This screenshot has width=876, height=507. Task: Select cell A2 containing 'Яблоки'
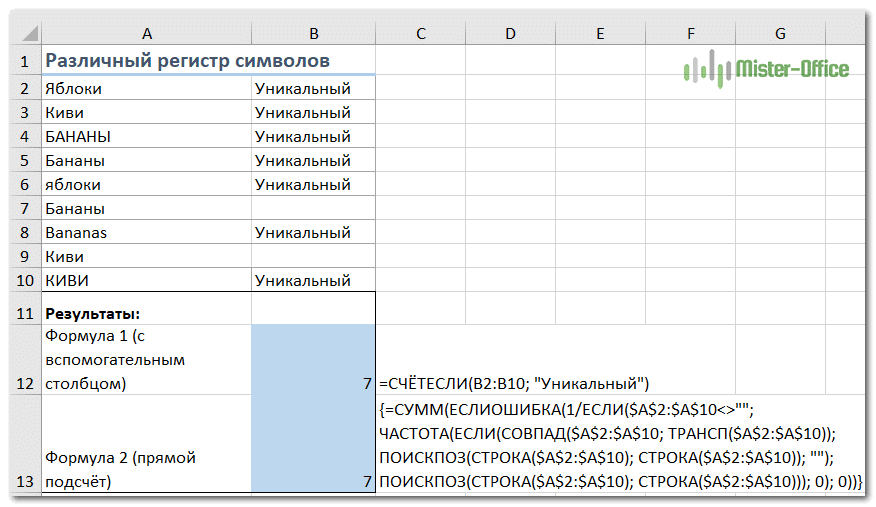[146, 88]
